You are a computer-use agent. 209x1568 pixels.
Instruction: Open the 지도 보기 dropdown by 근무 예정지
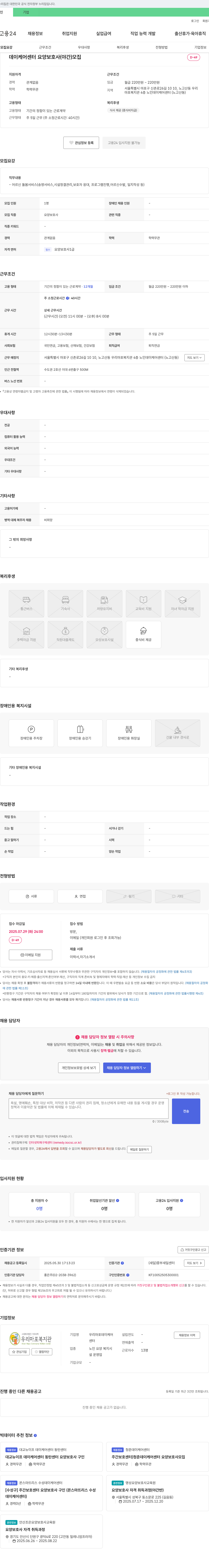pos(194,358)
